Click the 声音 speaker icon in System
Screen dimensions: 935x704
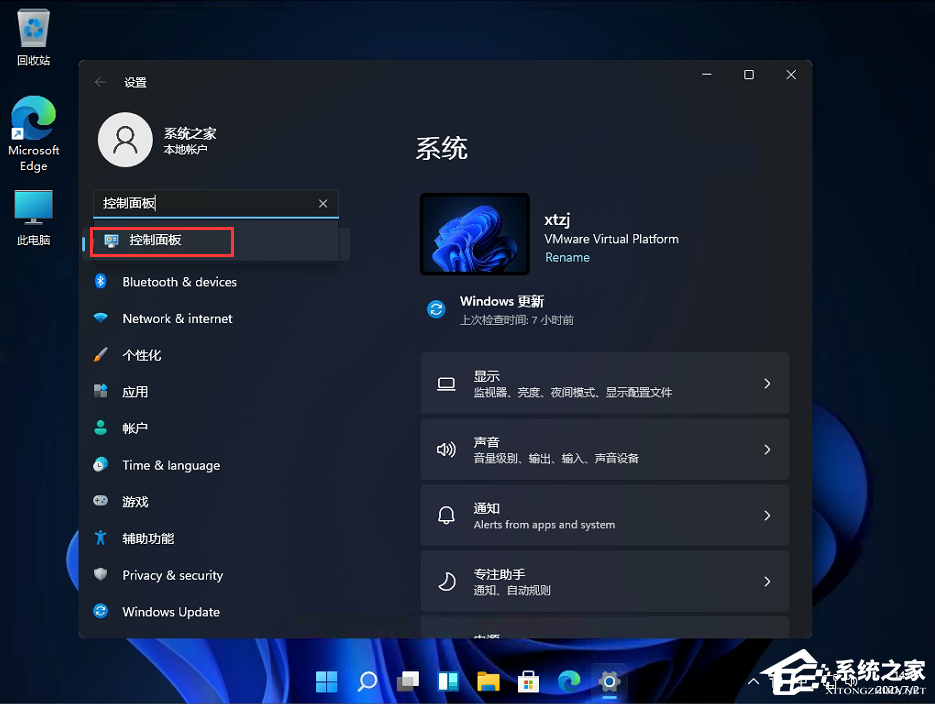[446, 449]
